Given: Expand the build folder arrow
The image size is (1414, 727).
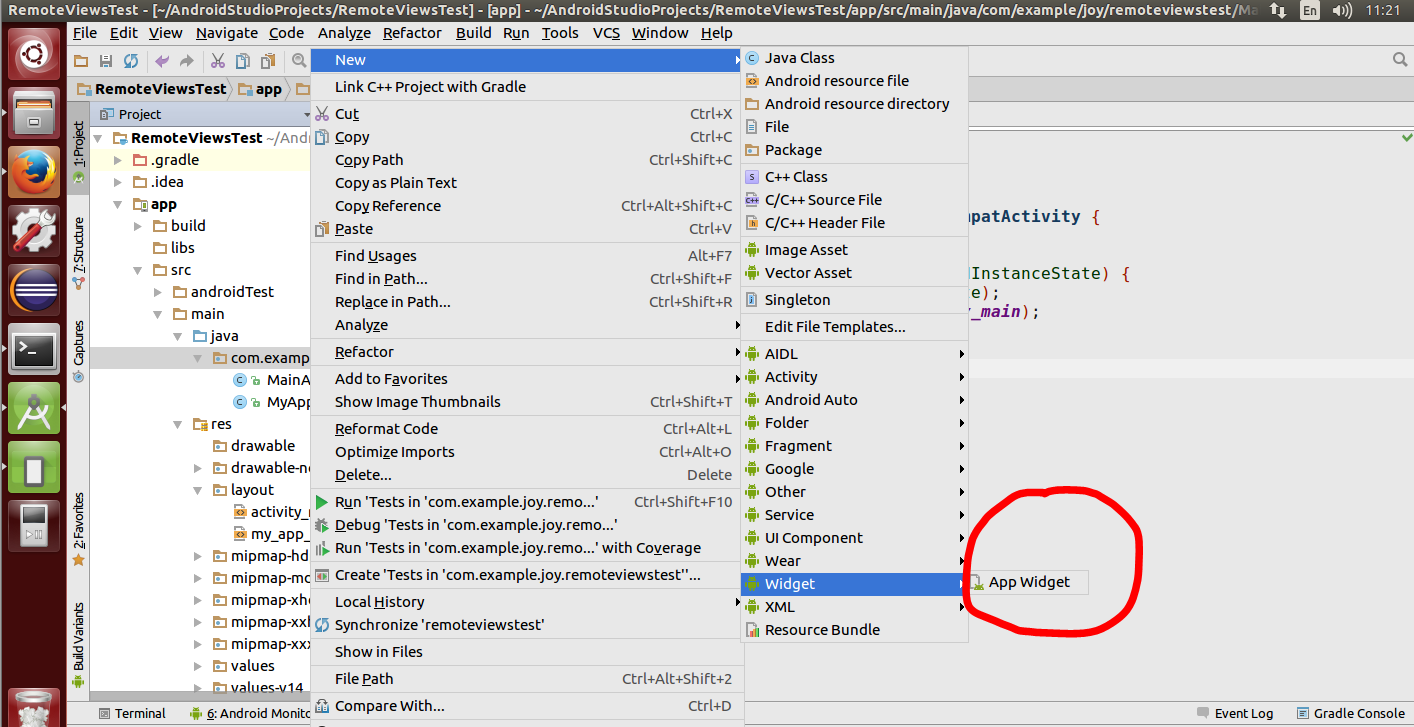Looking at the screenshot, I should click(x=138, y=226).
